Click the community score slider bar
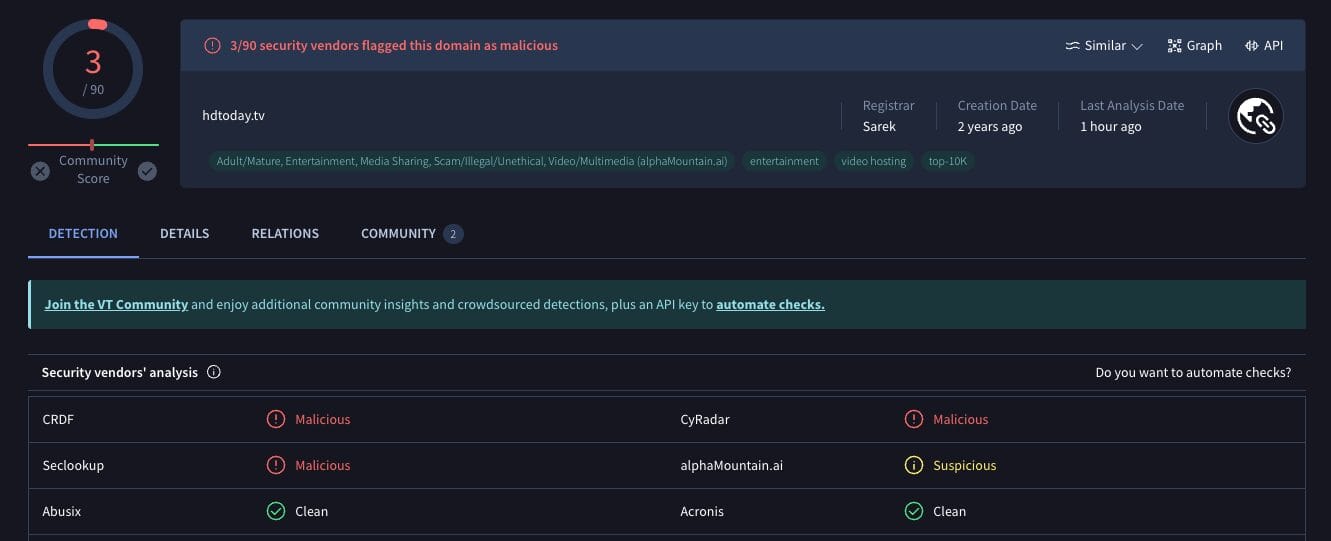The image size is (1331, 541). point(93,145)
